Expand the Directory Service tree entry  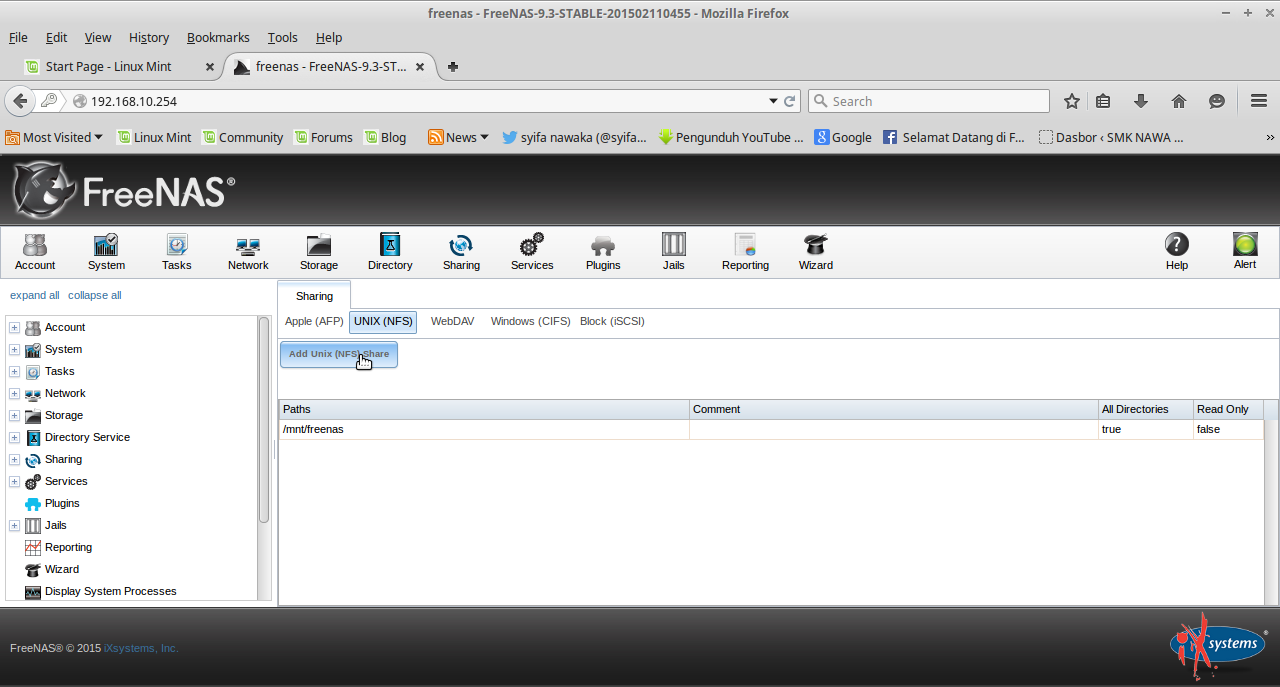click(14, 437)
